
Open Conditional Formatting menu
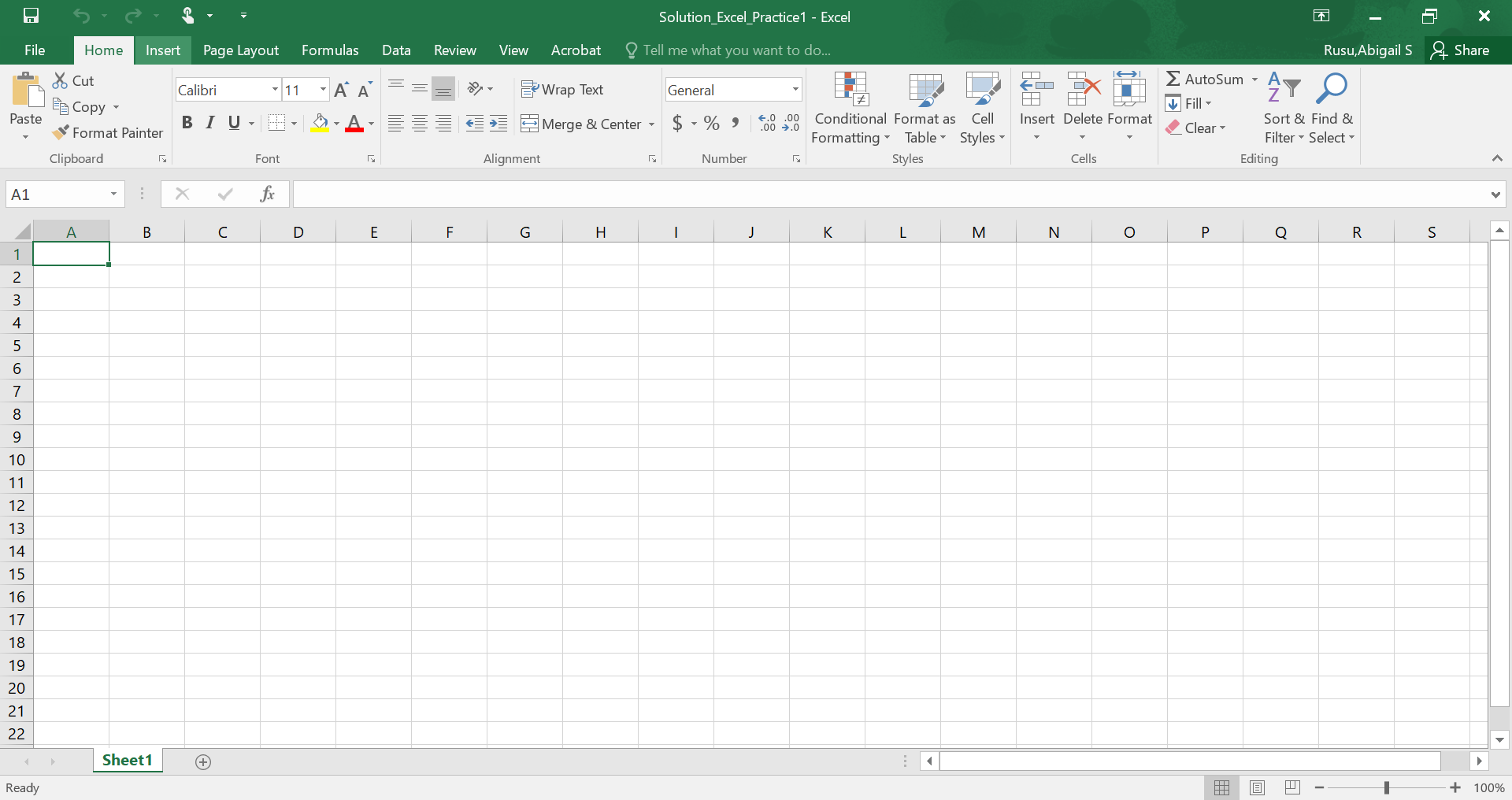pos(850,108)
